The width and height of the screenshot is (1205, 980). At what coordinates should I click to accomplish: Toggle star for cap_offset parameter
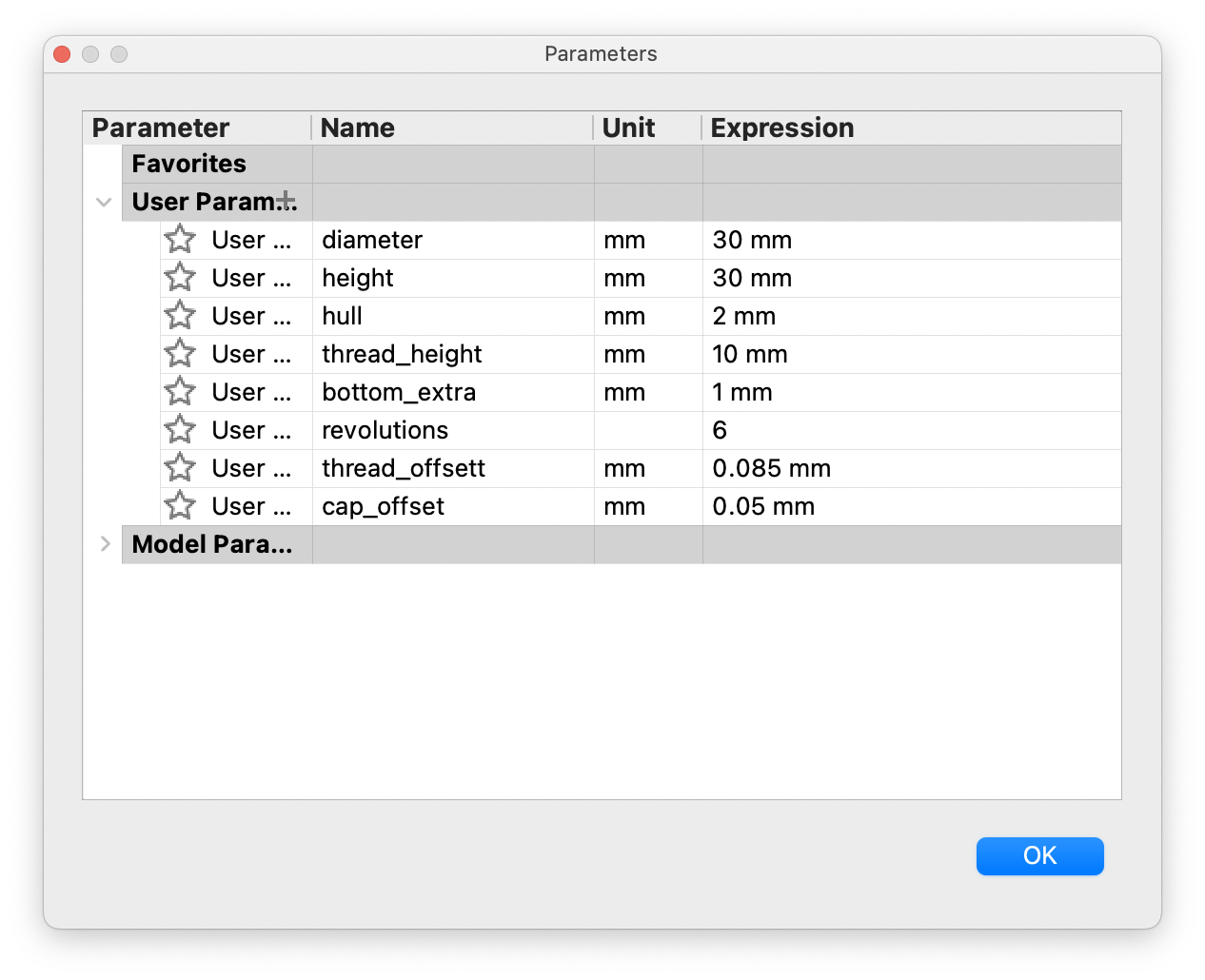tap(180, 506)
